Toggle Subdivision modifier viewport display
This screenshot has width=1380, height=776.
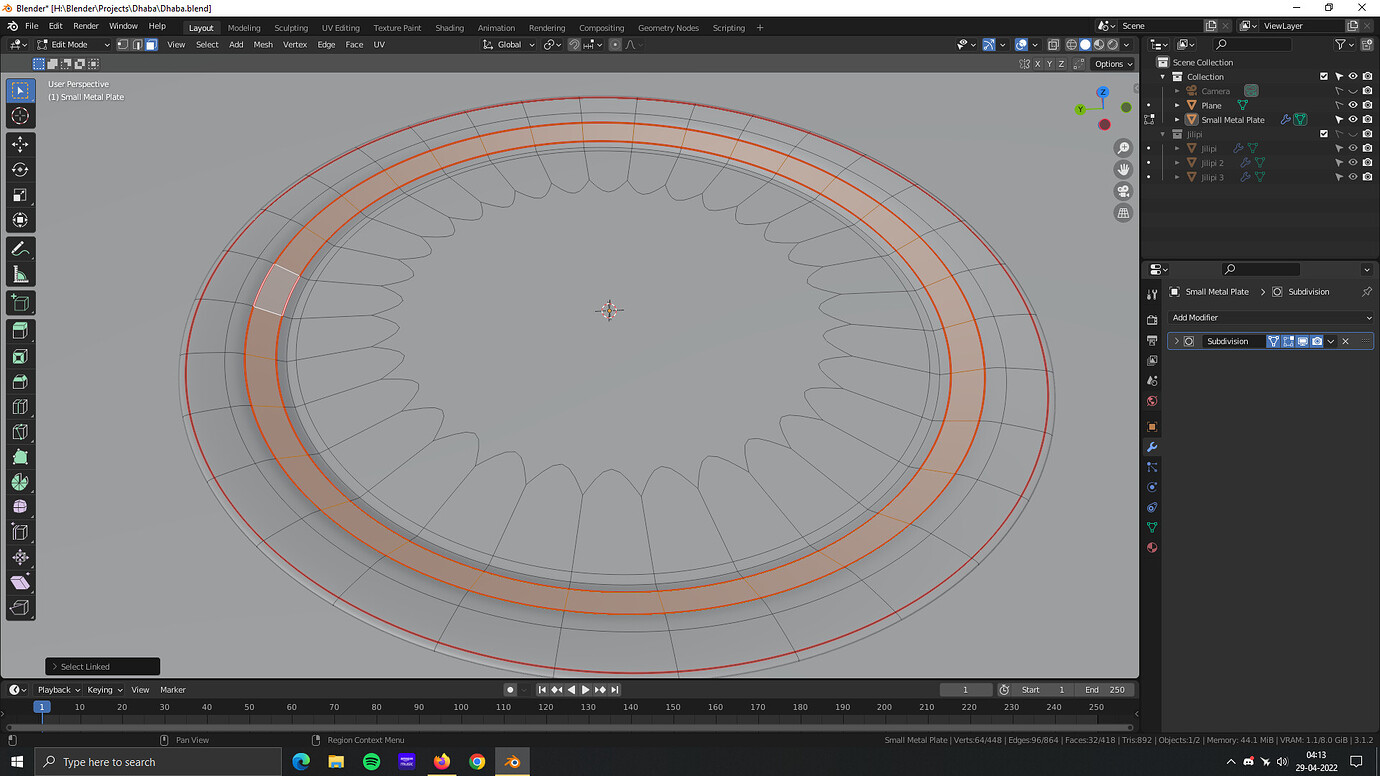coord(1302,341)
